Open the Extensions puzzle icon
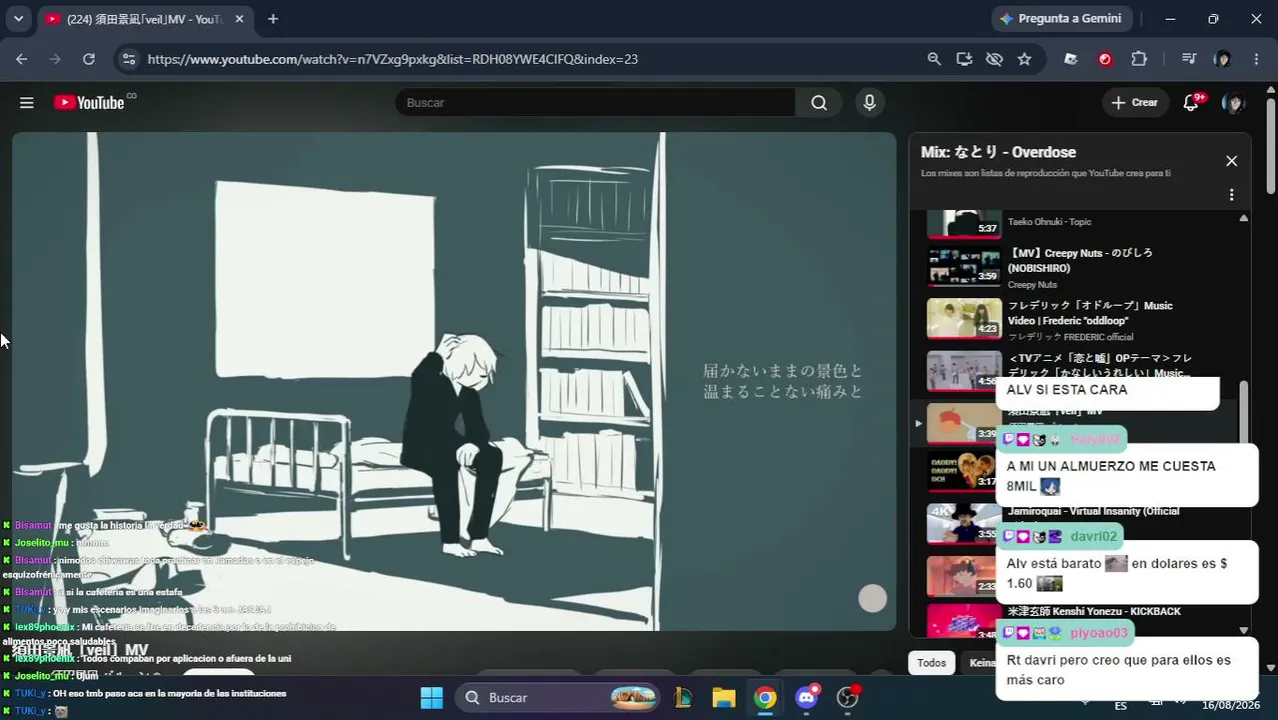 click(x=1139, y=59)
